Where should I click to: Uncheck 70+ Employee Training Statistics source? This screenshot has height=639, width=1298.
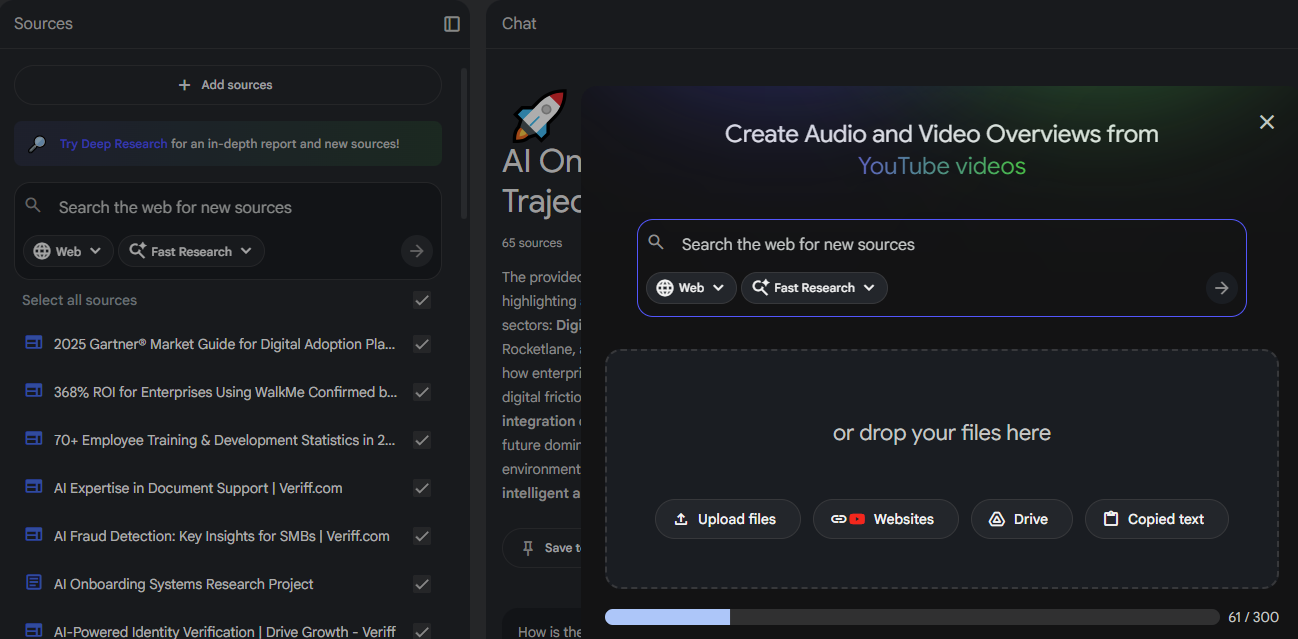[x=422, y=440]
